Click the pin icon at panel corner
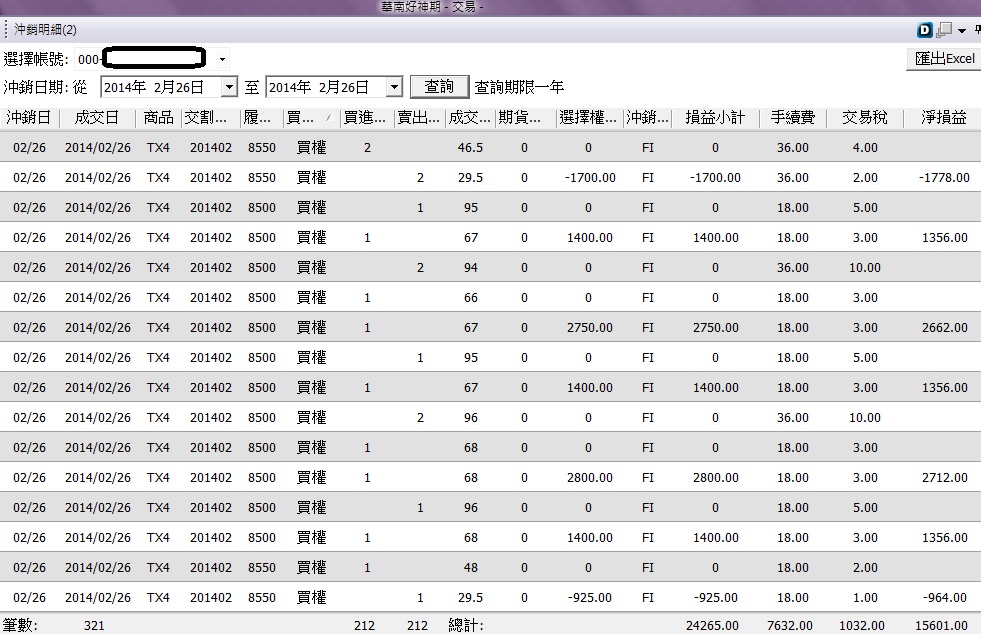Viewport: 981px width, 634px height. click(977, 29)
